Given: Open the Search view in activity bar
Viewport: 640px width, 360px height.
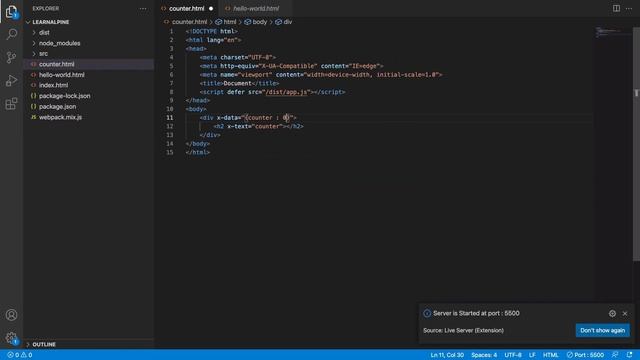Looking at the screenshot, I should pyautogui.click(x=11, y=34).
